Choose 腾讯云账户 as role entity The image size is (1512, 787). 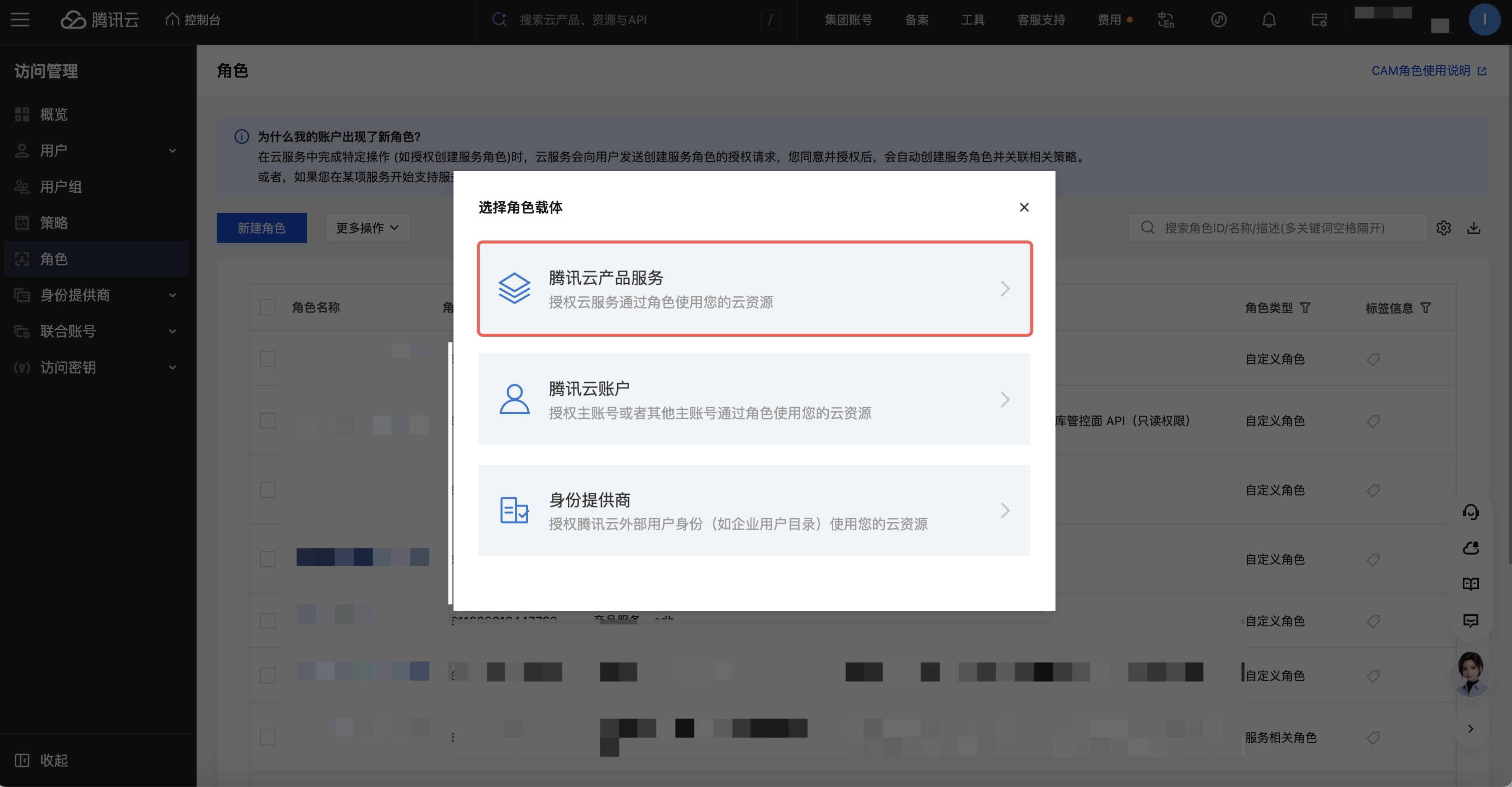click(x=754, y=400)
